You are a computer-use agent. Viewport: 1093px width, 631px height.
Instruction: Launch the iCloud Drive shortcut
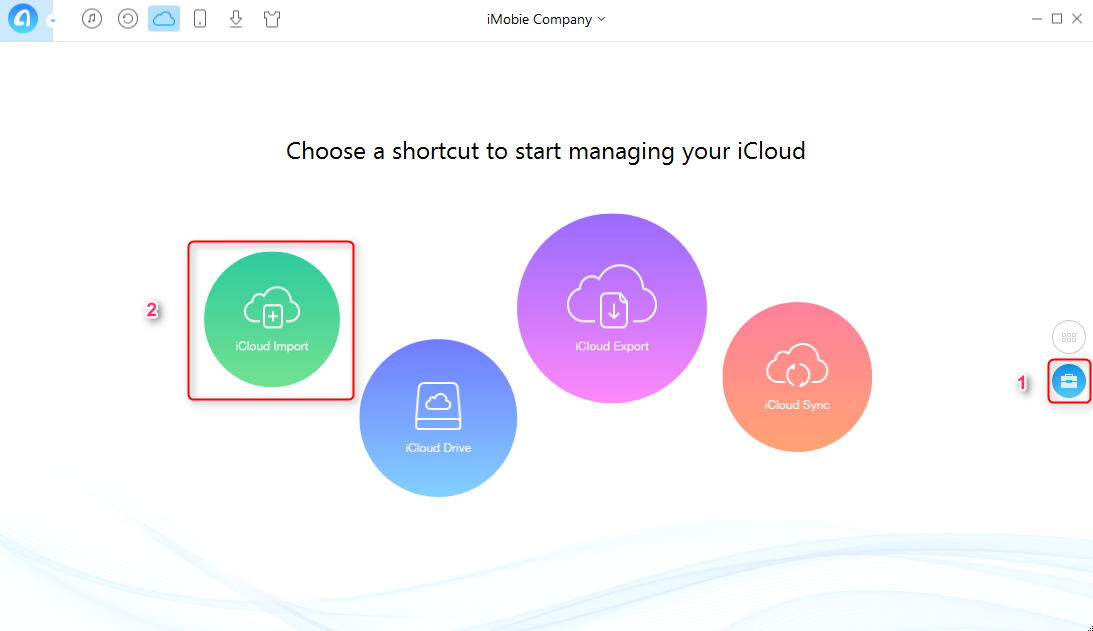[438, 418]
